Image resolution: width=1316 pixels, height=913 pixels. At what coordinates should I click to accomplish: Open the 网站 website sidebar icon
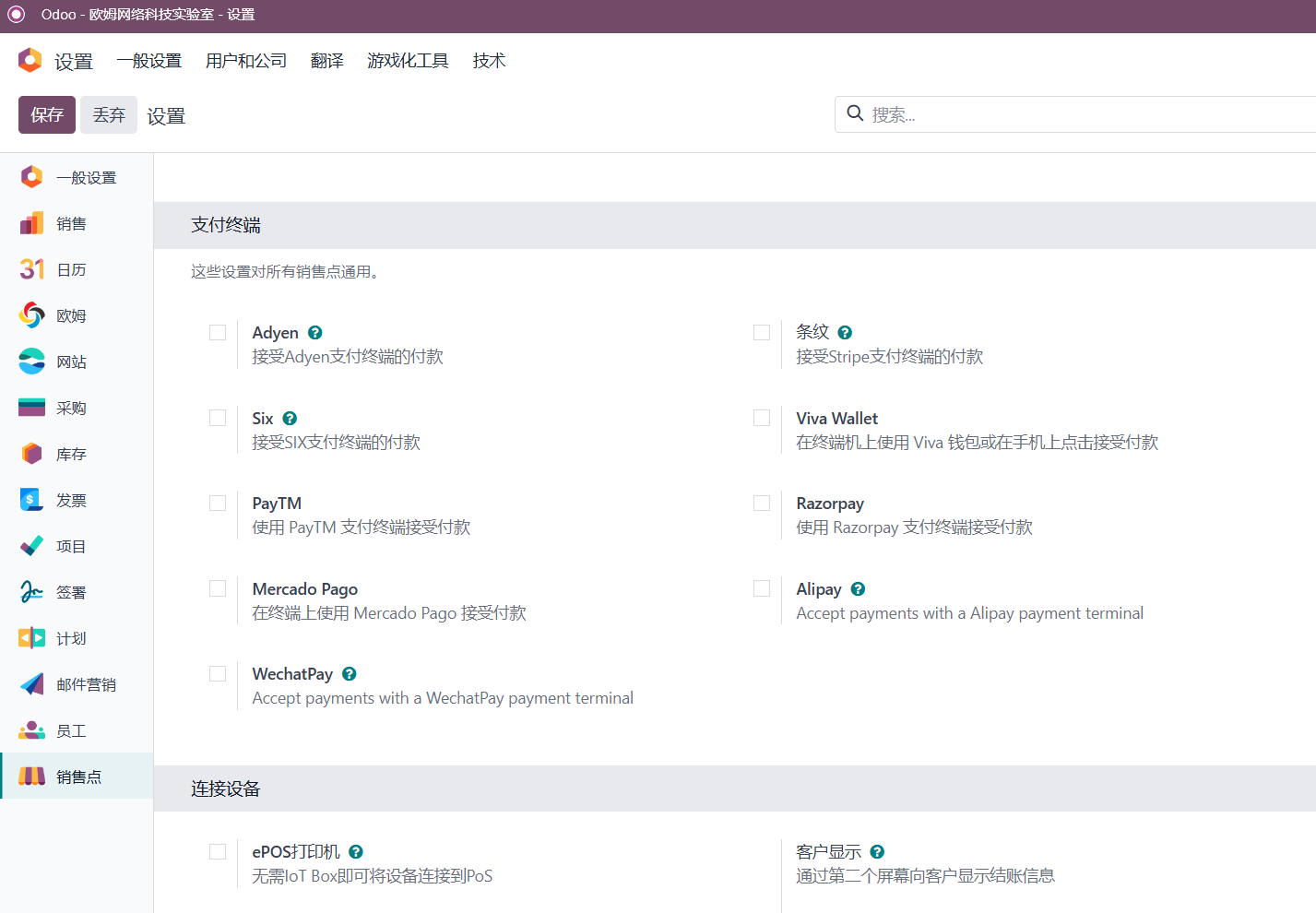pyautogui.click(x=31, y=362)
